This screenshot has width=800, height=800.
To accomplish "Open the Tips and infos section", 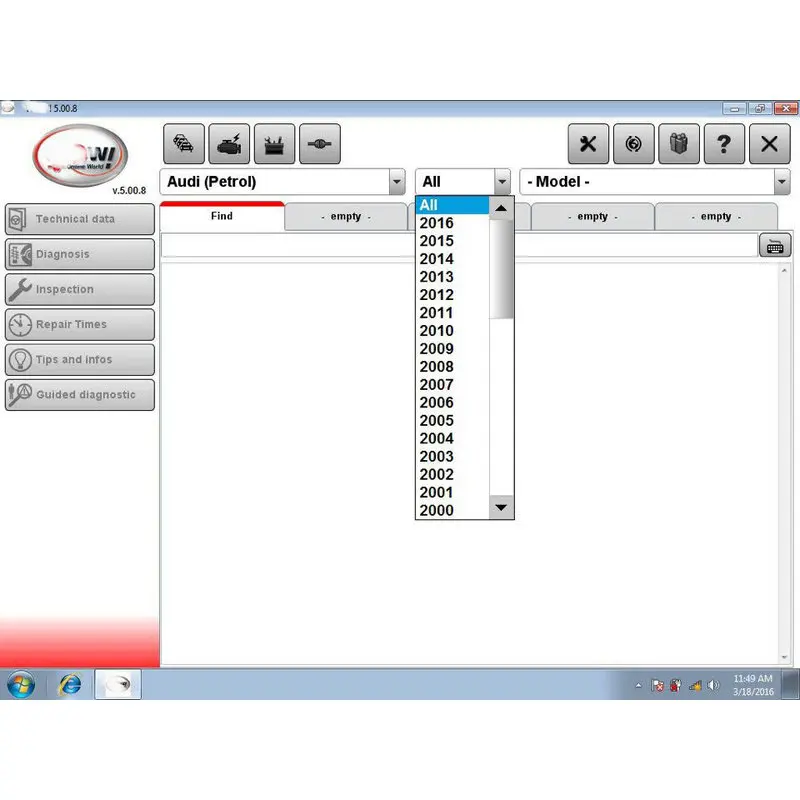I will tap(80, 360).
